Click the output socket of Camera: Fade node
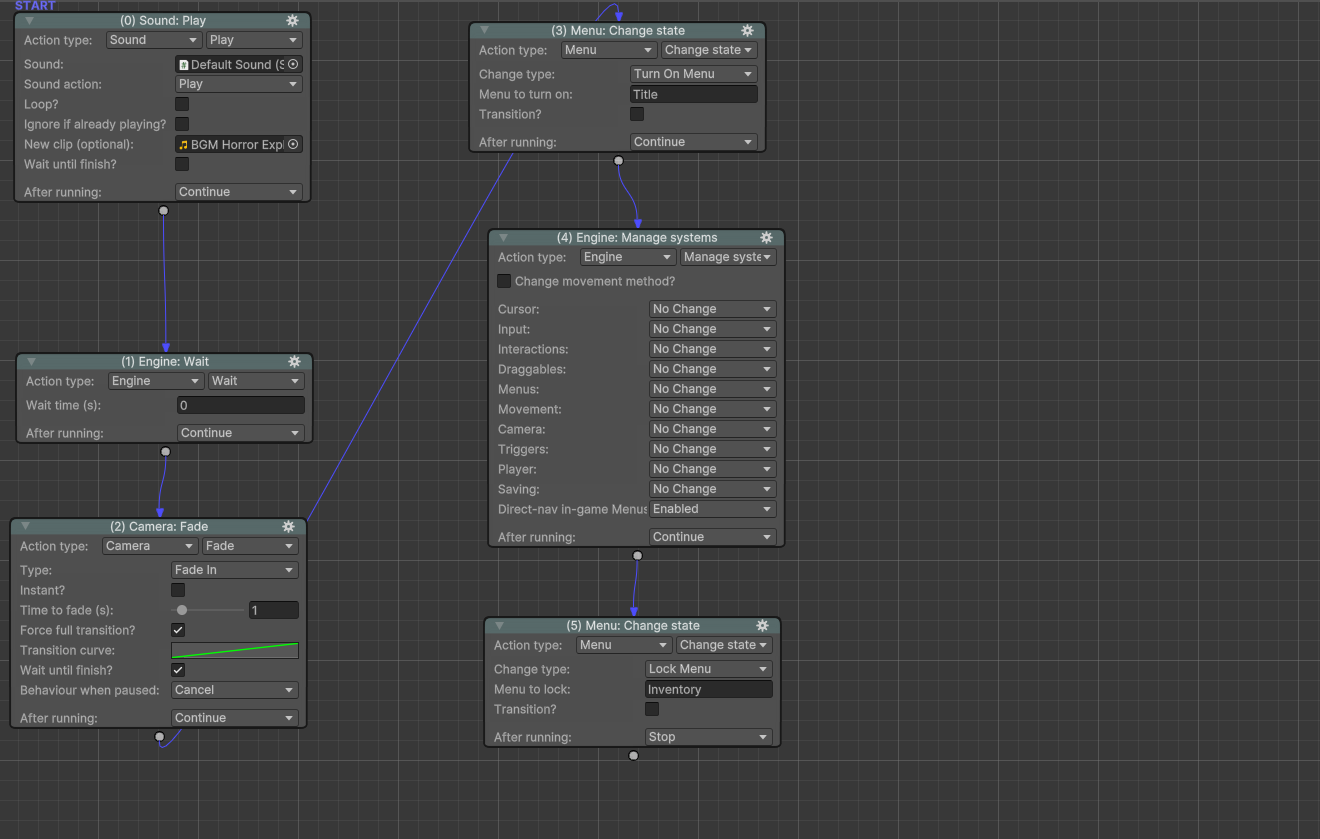The width and height of the screenshot is (1320, 839). point(159,736)
